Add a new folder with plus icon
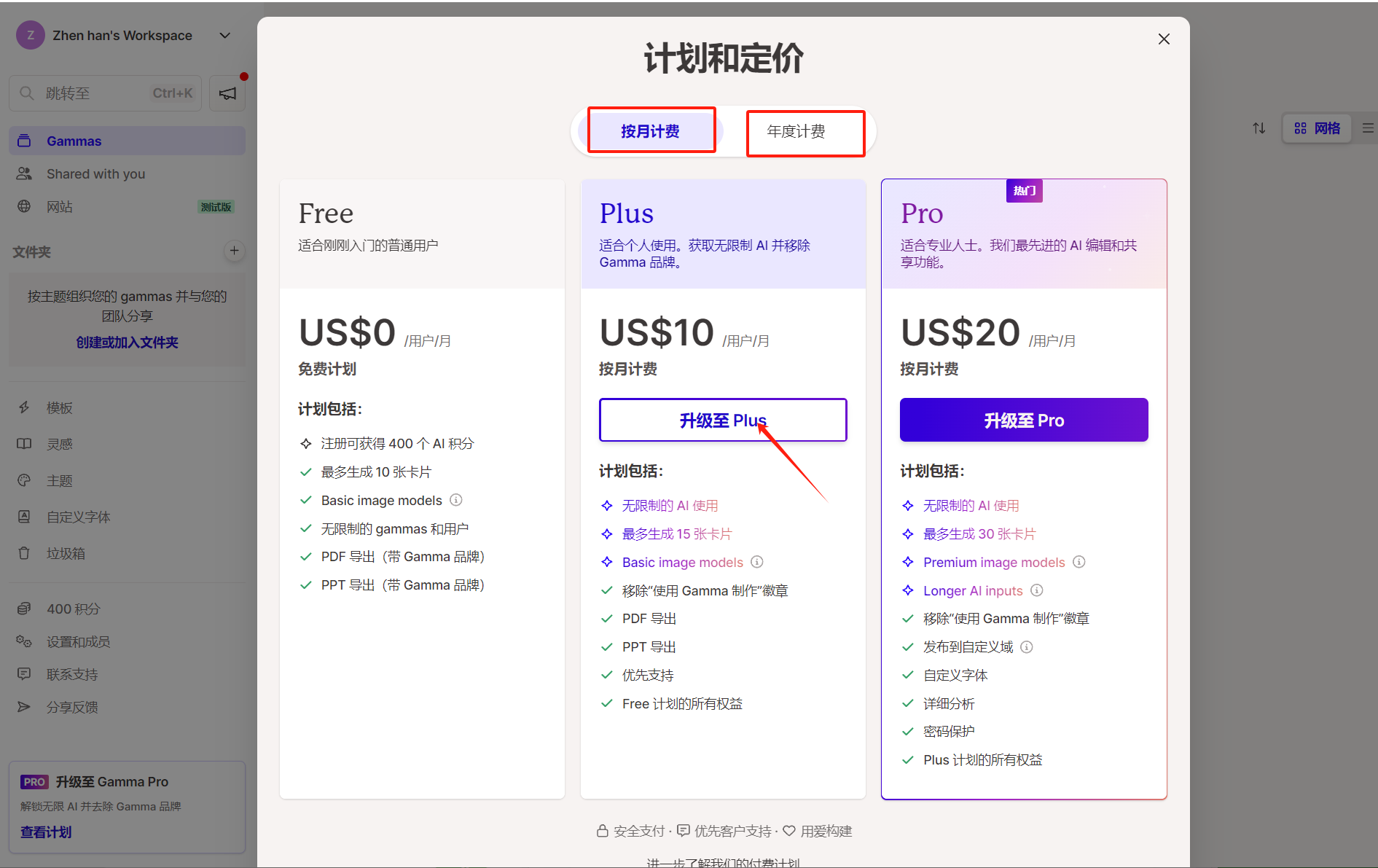The height and width of the screenshot is (868, 1378). (x=234, y=251)
